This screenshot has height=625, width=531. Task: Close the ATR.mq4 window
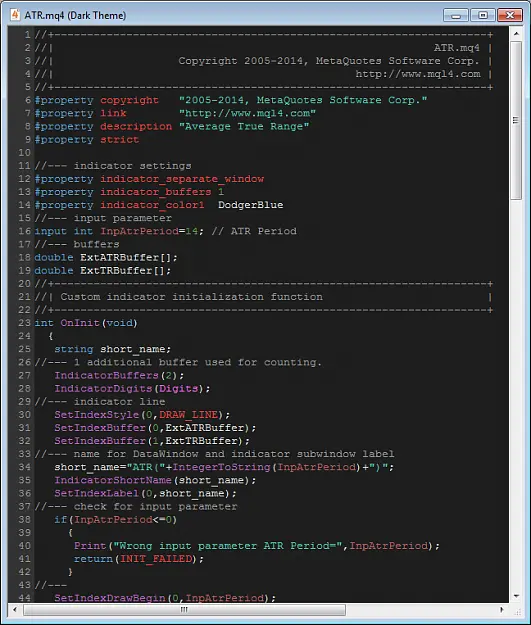pyautogui.click(x=510, y=16)
